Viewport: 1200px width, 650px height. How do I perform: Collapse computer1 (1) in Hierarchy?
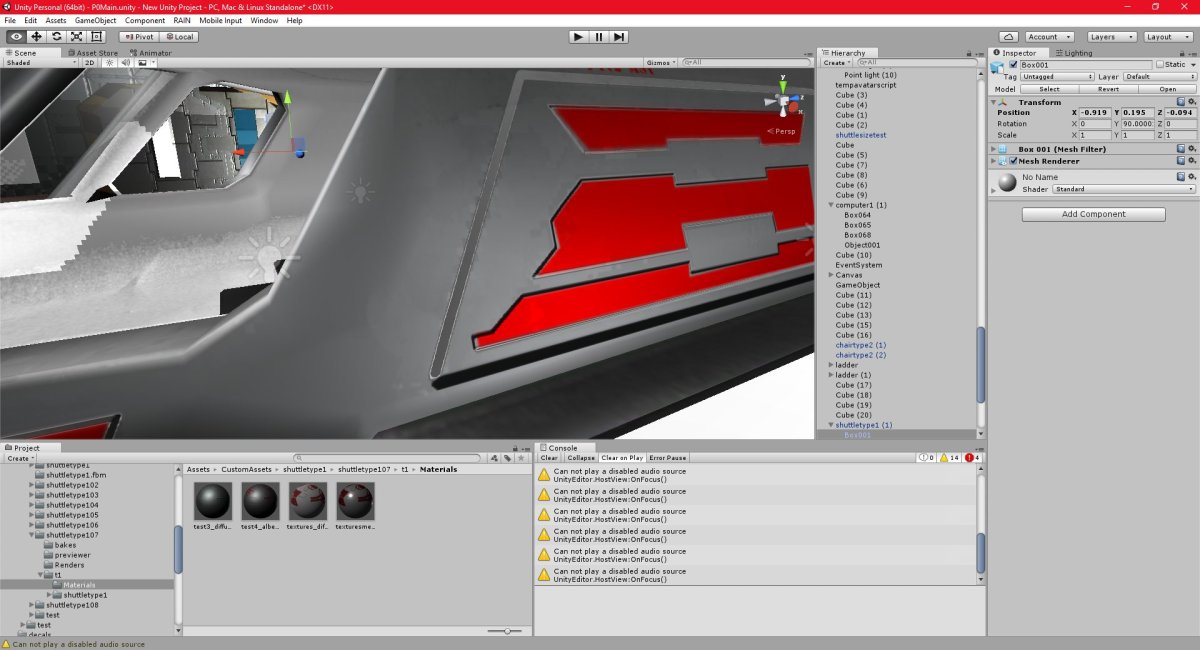point(831,205)
